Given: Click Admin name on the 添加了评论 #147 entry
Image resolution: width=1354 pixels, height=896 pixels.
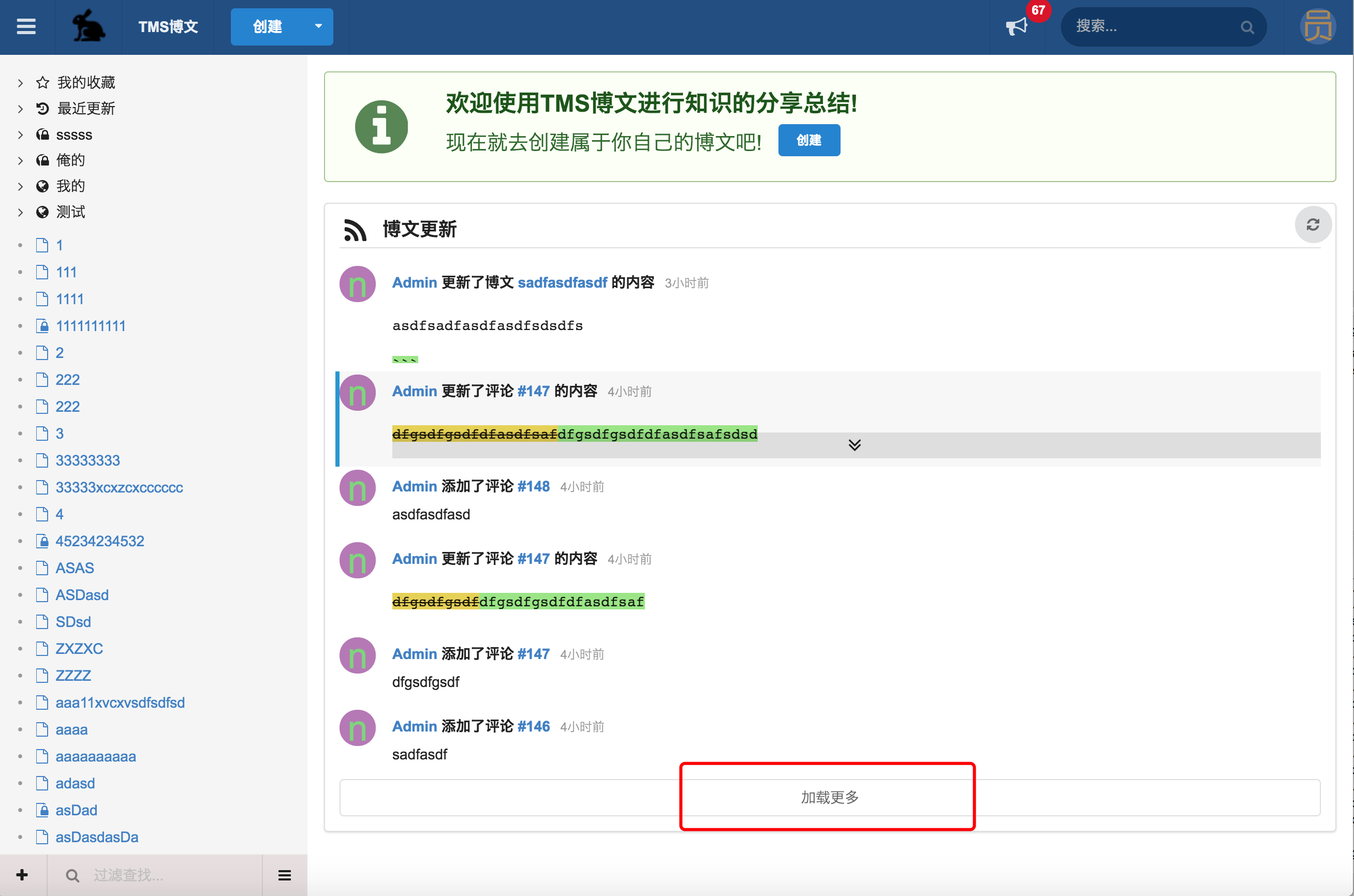Looking at the screenshot, I should 415,654.
